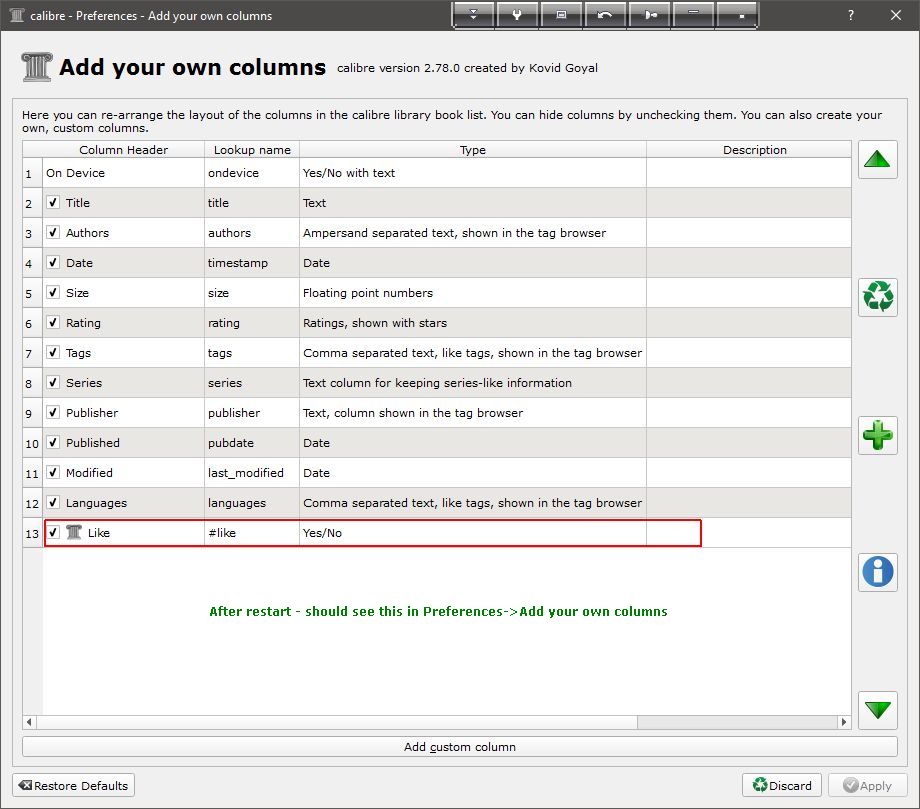Image resolution: width=920 pixels, height=809 pixels.
Task: Hide the Languages column via its checkbox
Action: click(53, 502)
